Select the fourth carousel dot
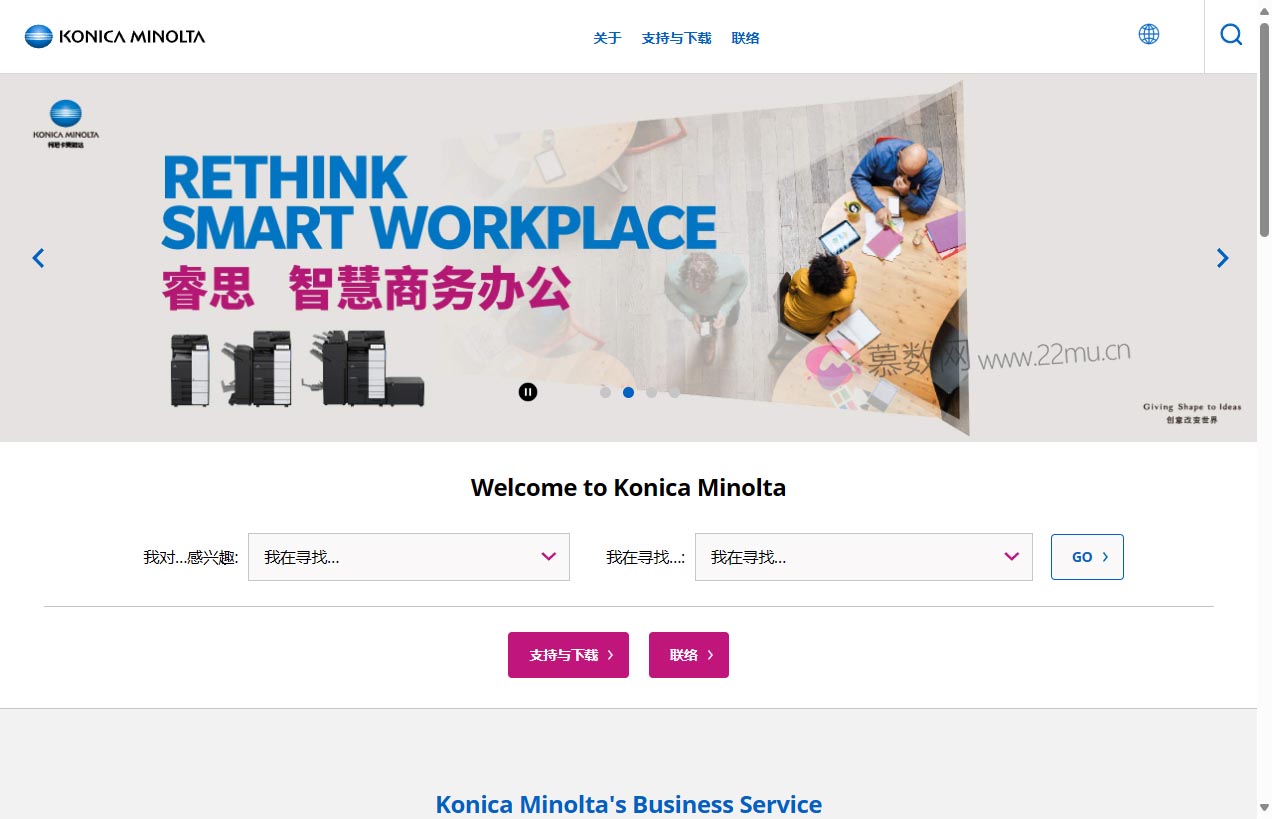 coord(674,392)
